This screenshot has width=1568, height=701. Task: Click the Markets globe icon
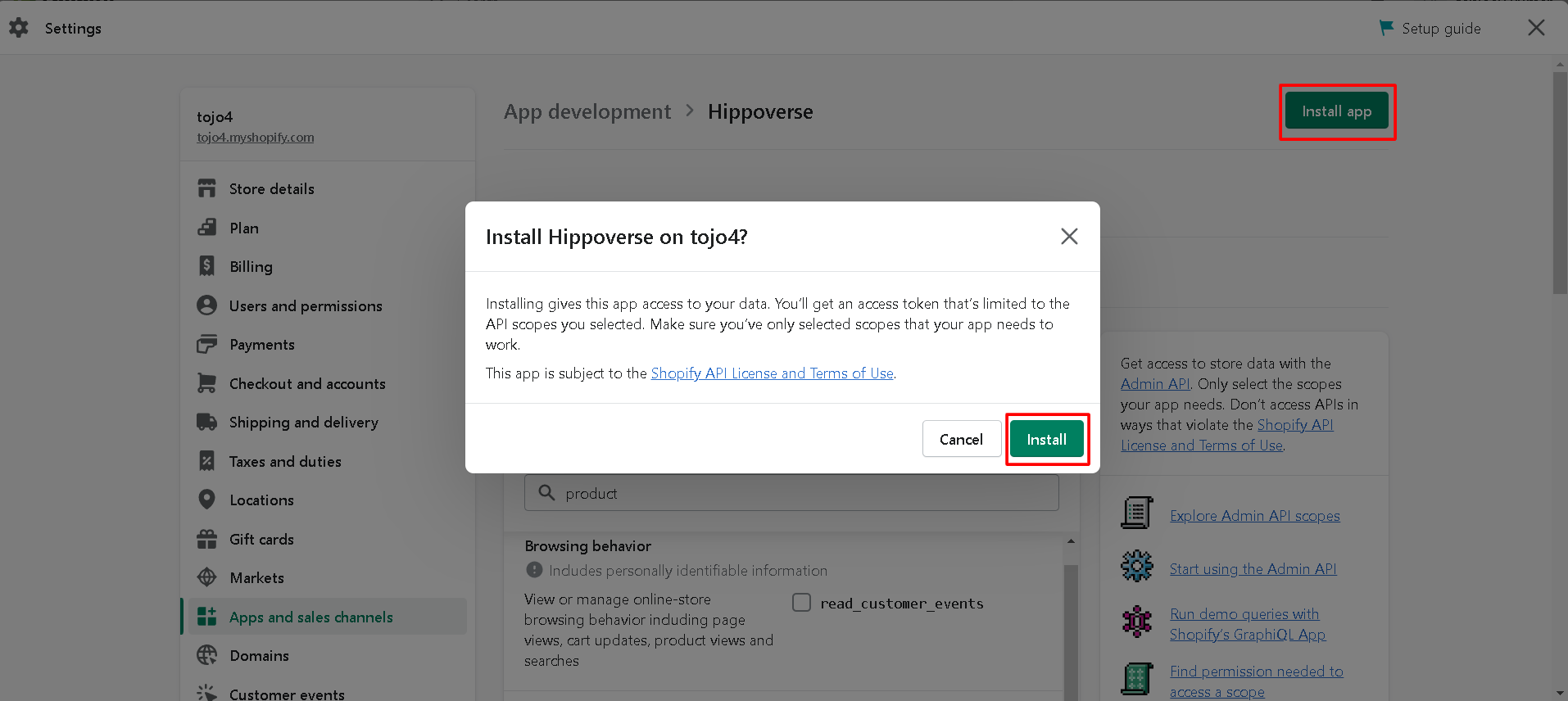pos(207,577)
